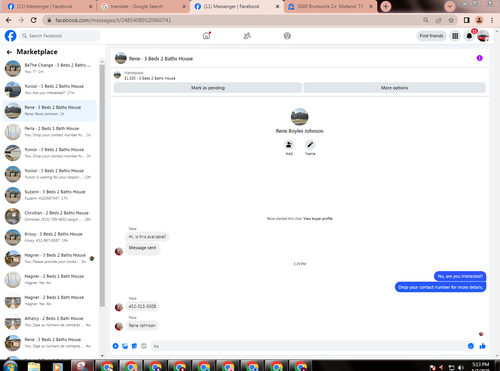This screenshot has height=371, width=500.
Task: Click 'Drop your contact number' sent bubble
Action: pos(440,287)
